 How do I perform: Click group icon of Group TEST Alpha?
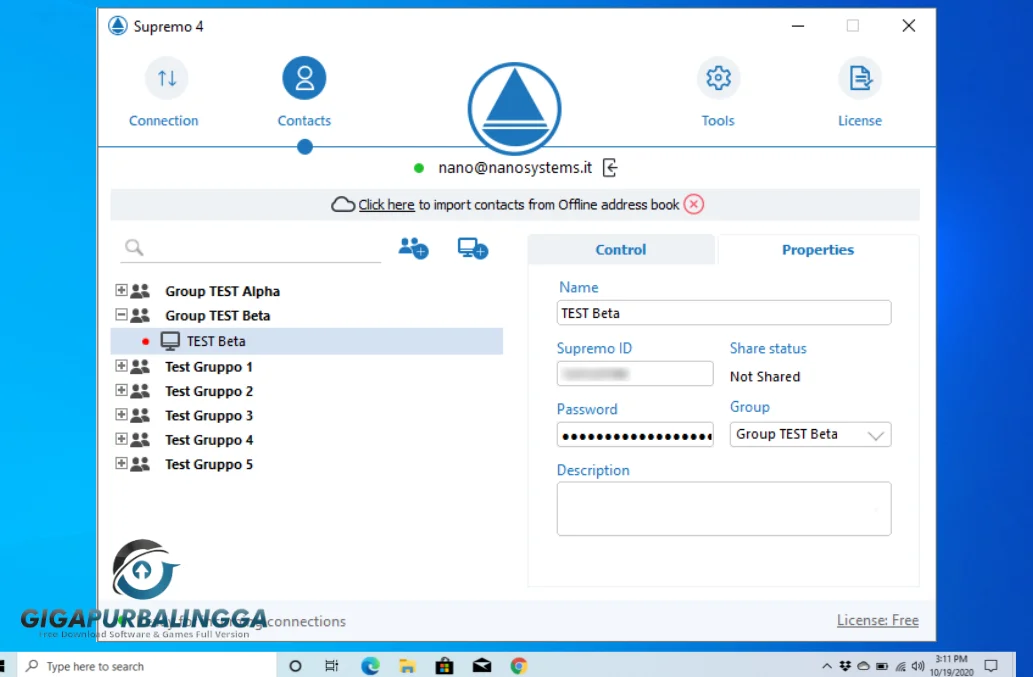point(140,290)
